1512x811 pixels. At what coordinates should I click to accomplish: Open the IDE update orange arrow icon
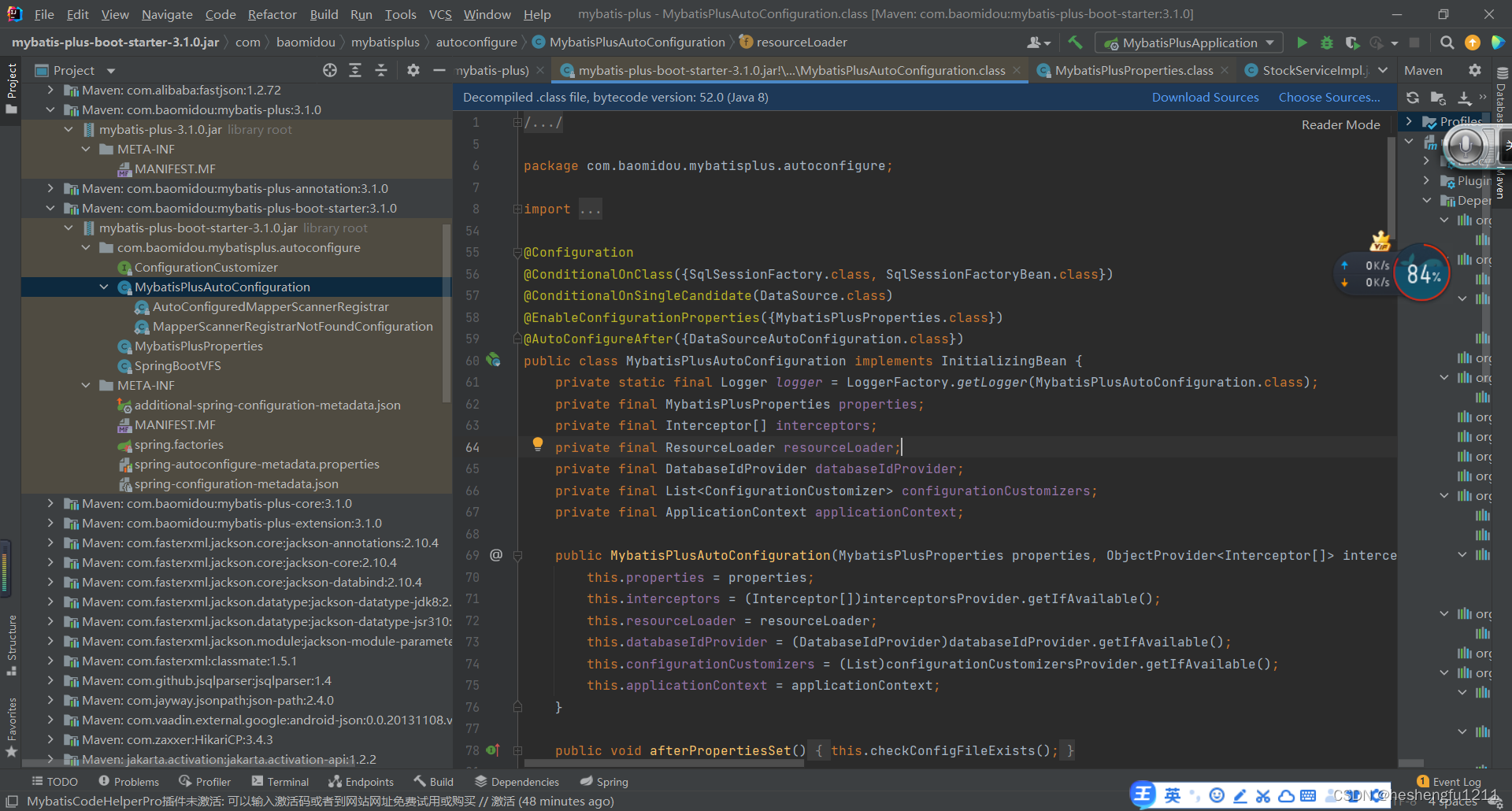point(1472,43)
